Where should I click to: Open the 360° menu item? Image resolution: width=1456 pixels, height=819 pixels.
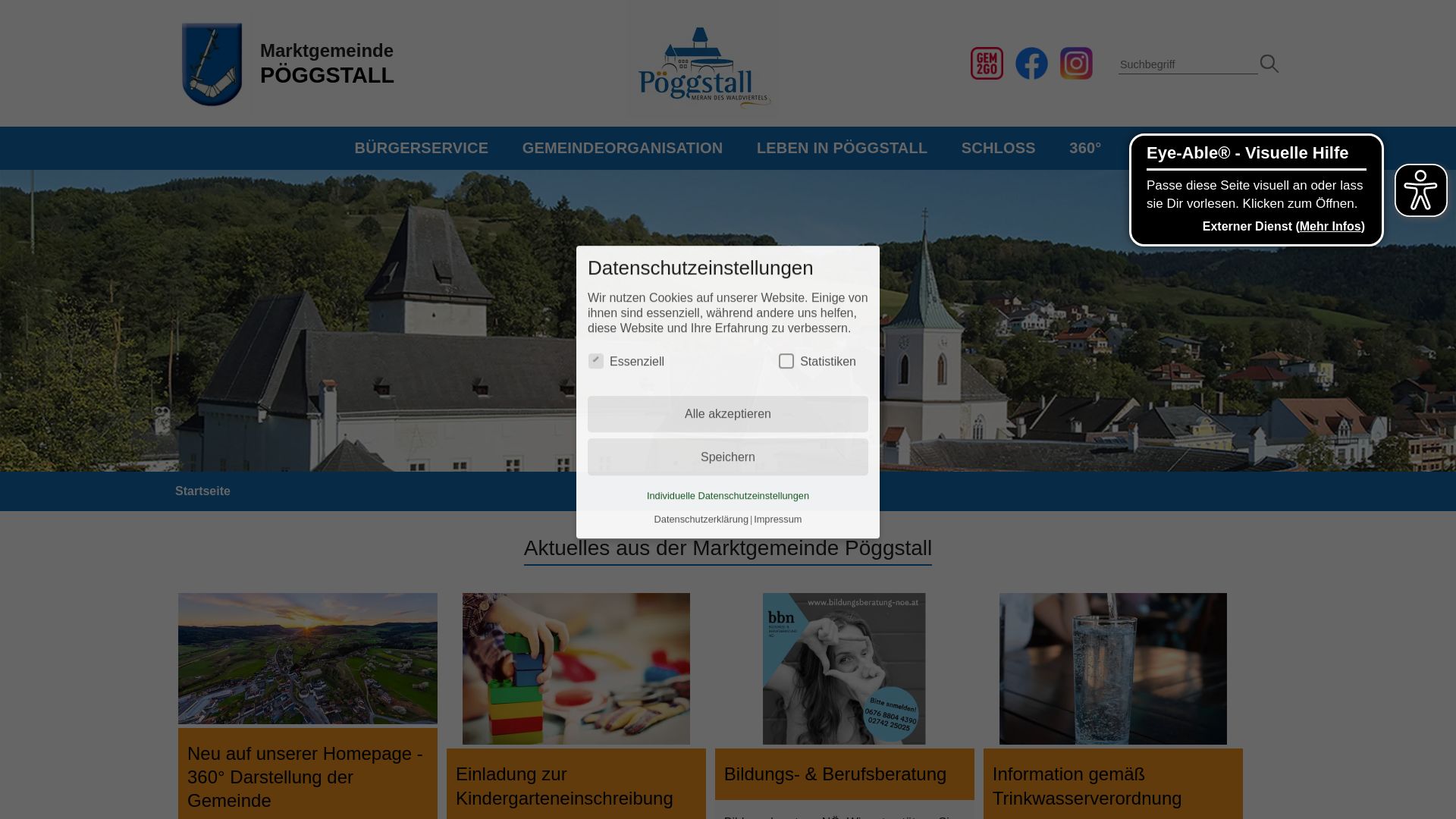(x=1085, y=148)
